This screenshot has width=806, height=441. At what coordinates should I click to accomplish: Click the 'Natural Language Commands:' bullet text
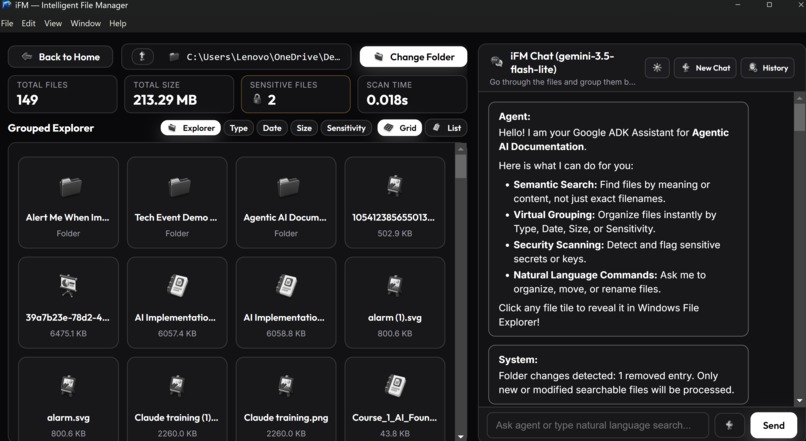(x=585, y=275)
